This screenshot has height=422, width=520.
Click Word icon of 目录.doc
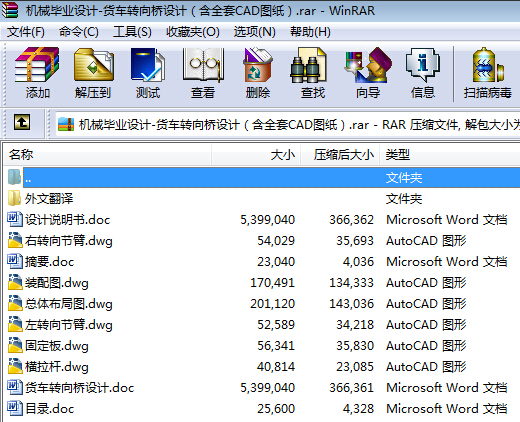point(15,408)
